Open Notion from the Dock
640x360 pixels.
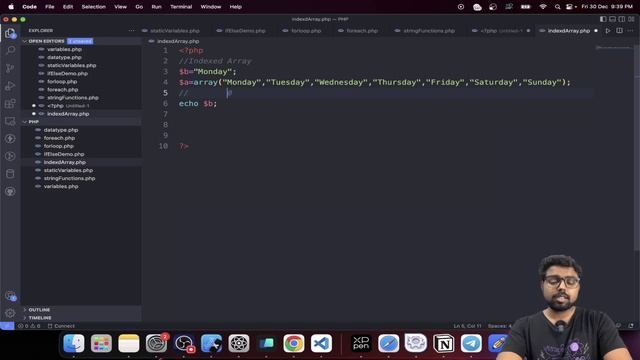tap(444, 343)
